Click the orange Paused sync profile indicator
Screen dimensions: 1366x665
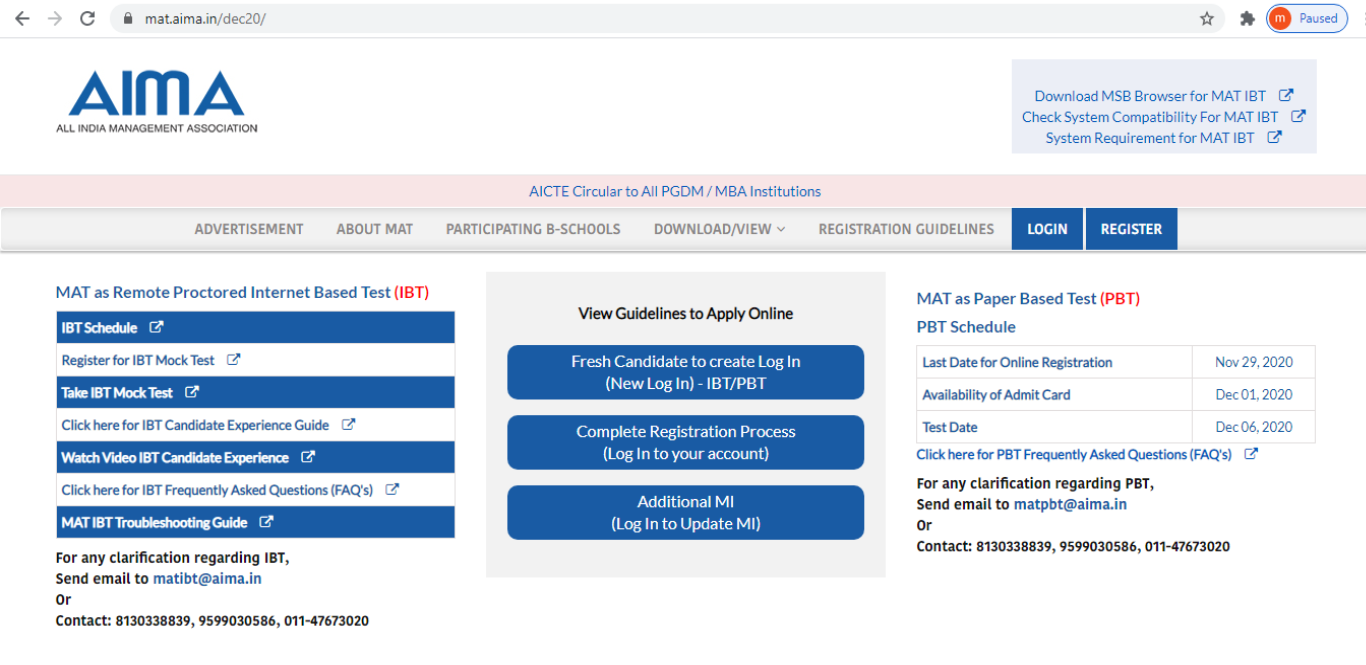pos(1306,17)
